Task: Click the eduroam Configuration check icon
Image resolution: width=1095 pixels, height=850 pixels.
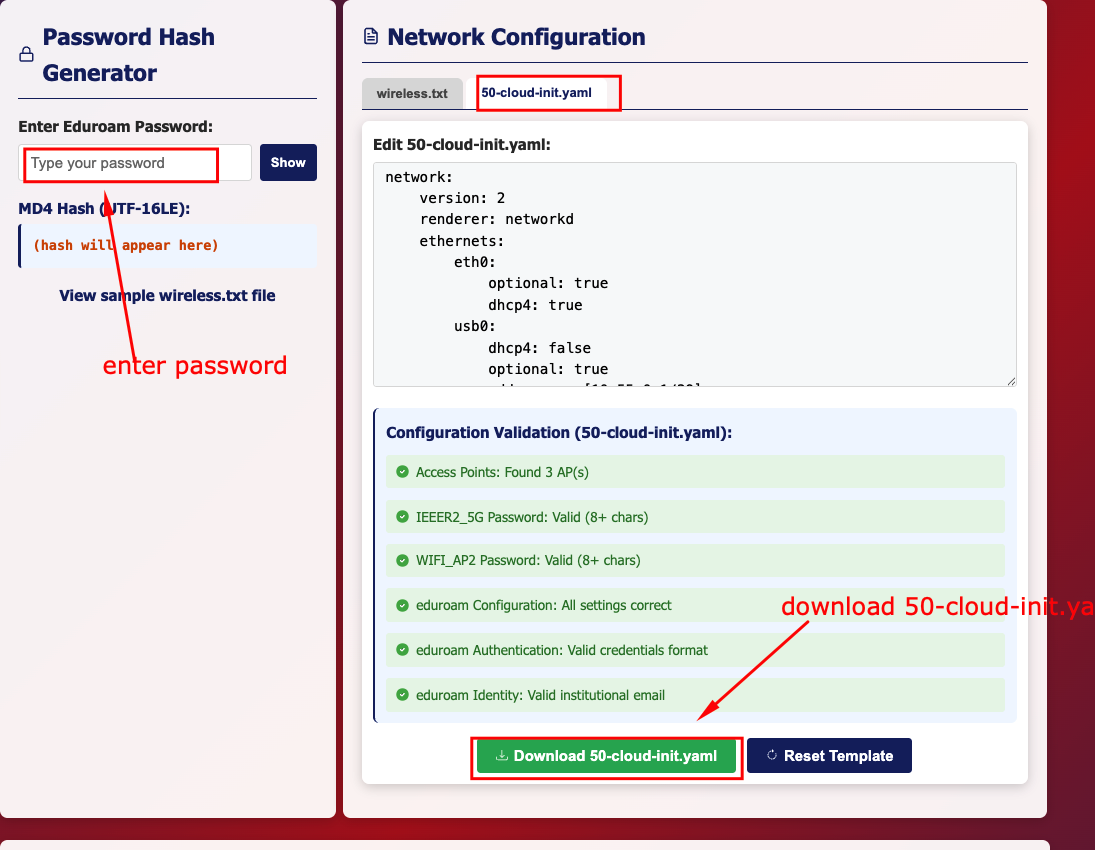Action: [402, 605]
